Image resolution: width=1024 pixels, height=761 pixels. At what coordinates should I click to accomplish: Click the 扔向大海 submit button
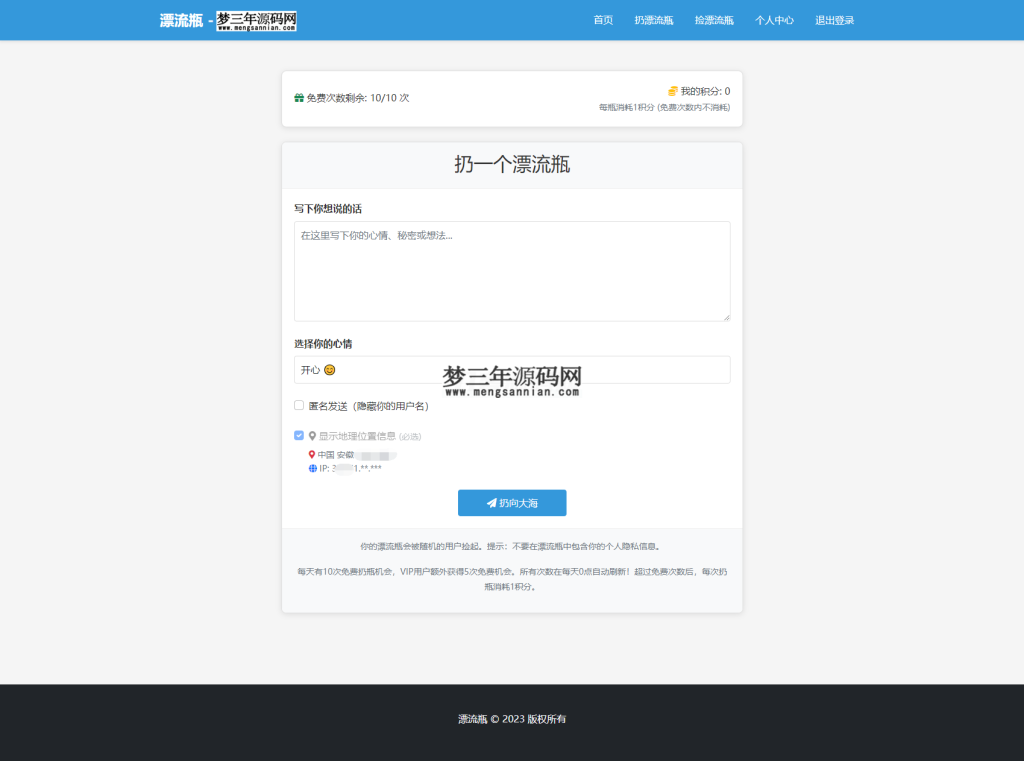coord(512,503)
